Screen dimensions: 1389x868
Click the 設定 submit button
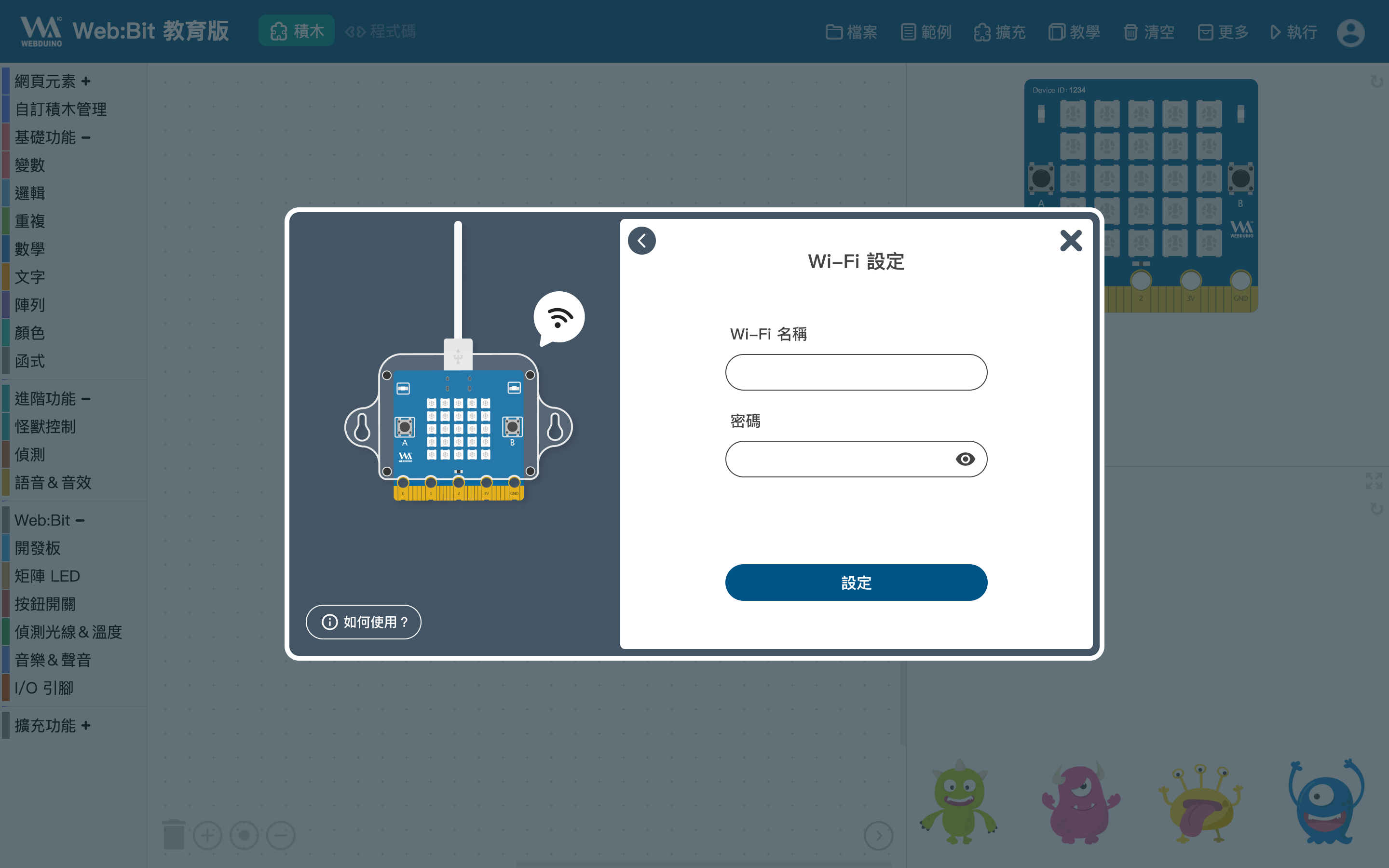(x=856, y=583)
